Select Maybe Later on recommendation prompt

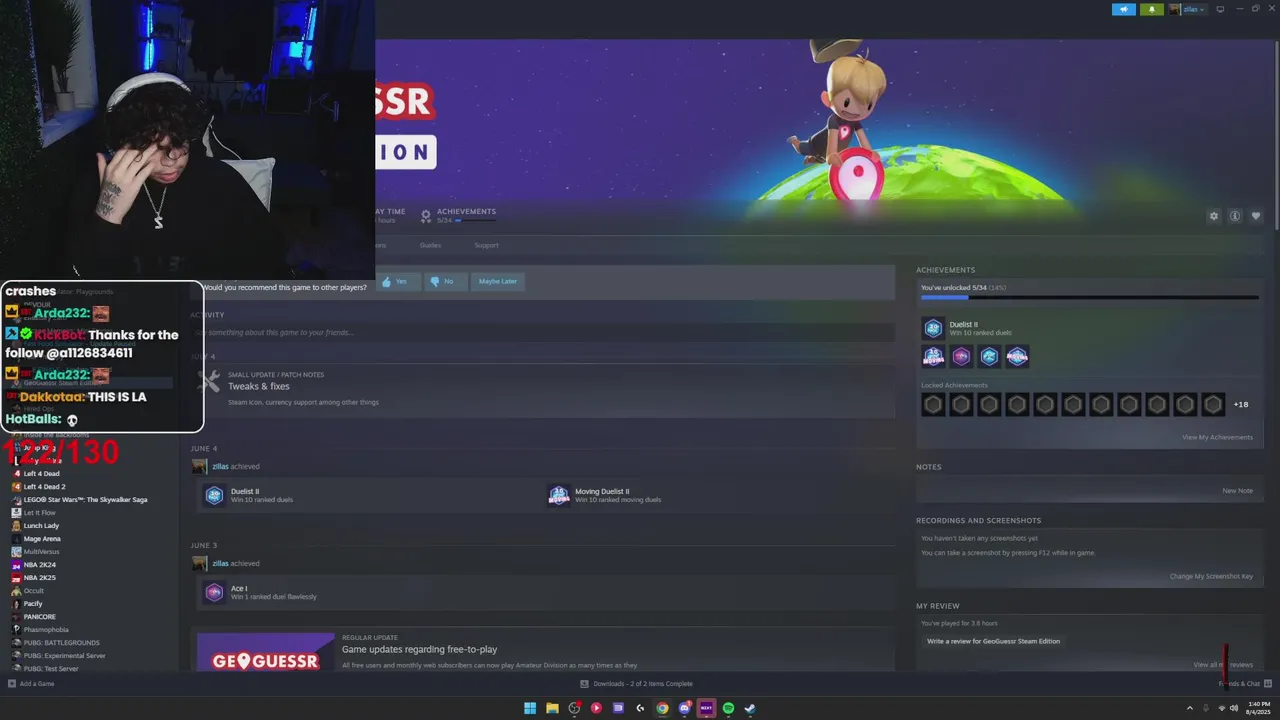(x=498, y=281)
